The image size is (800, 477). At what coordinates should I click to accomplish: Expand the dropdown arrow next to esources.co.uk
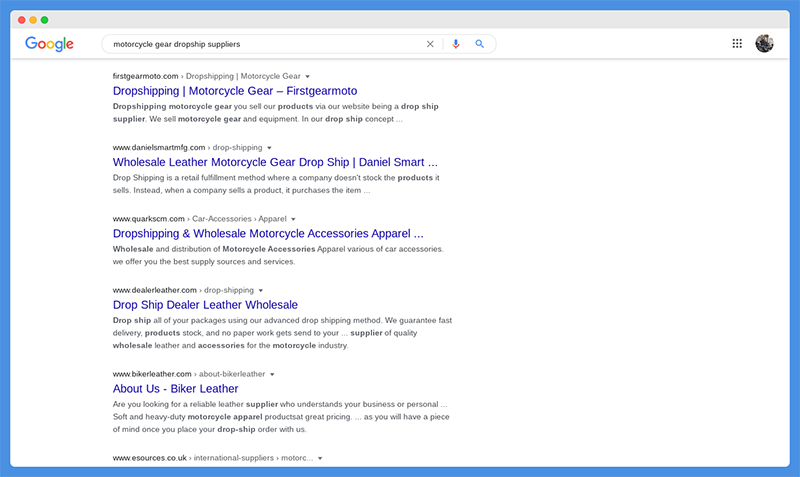point(320,458)
